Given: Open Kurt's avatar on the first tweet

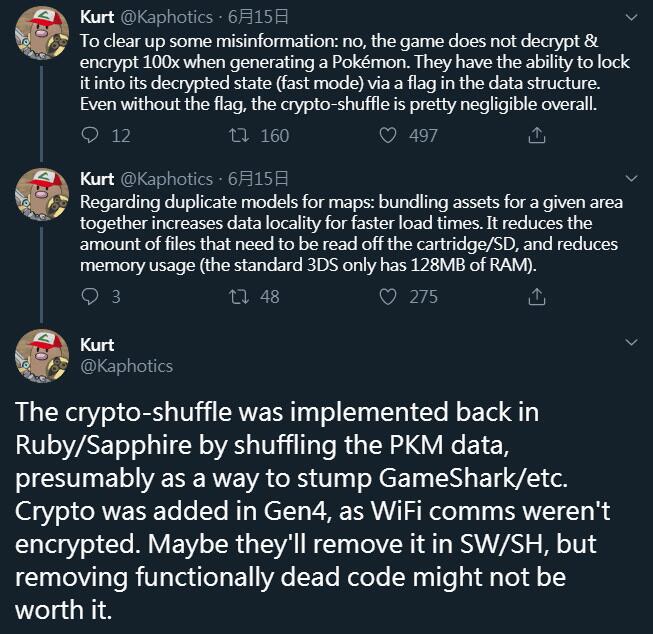Looking at the screenshot, I should click(x=41, y=38).
